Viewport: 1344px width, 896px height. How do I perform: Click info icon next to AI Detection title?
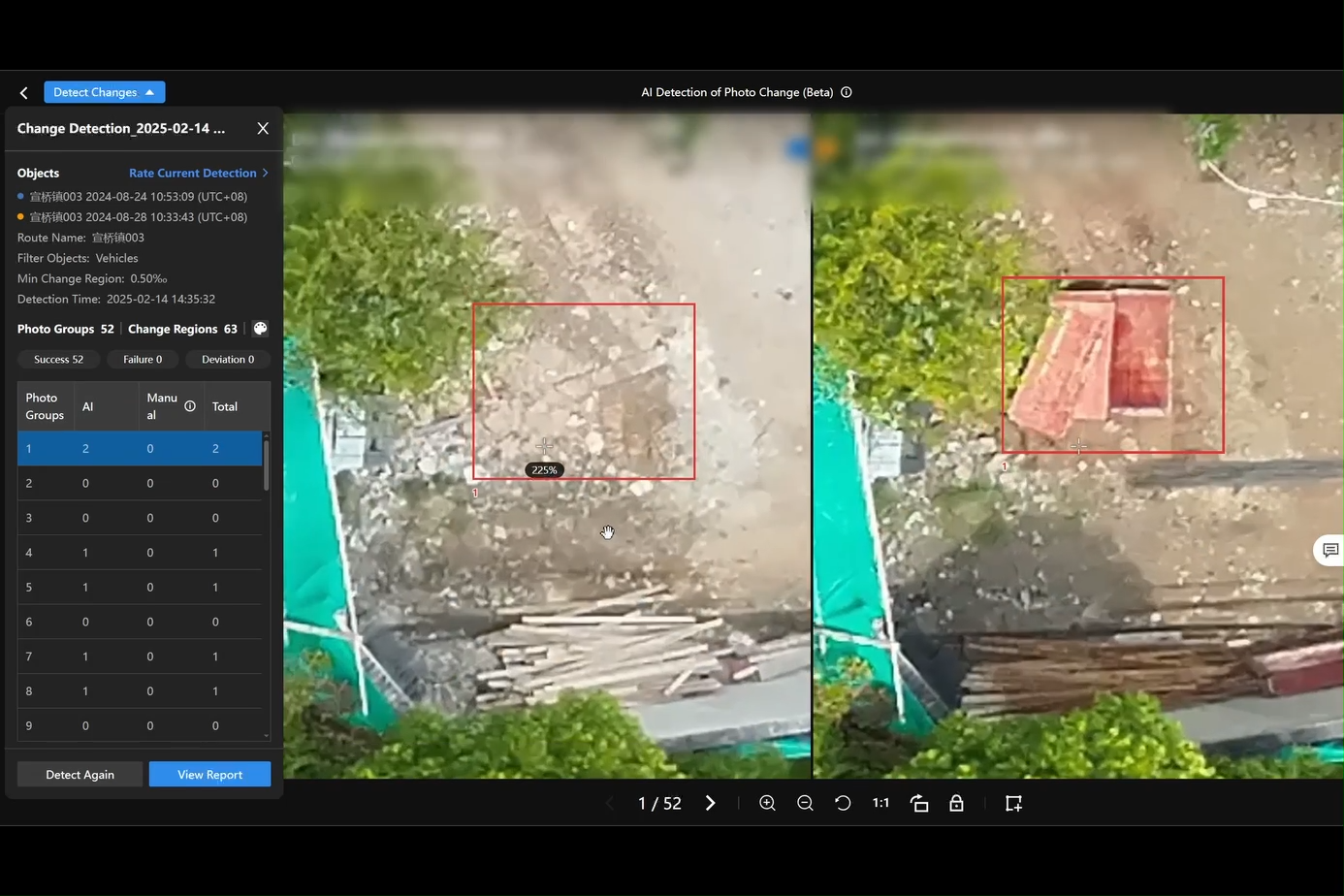[x=847, y=92]
